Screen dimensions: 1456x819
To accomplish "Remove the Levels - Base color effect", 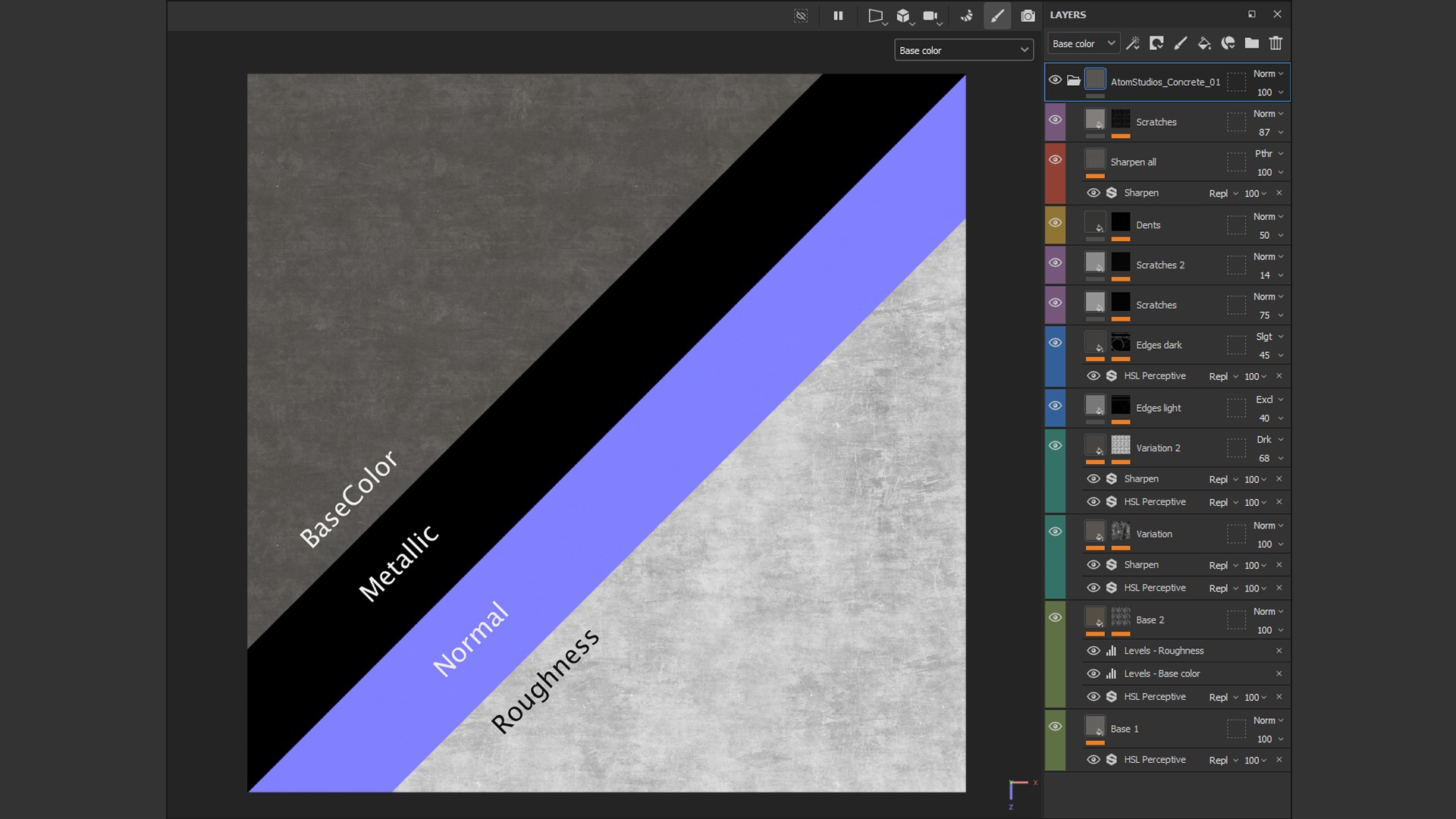I will click(1279, 673).
